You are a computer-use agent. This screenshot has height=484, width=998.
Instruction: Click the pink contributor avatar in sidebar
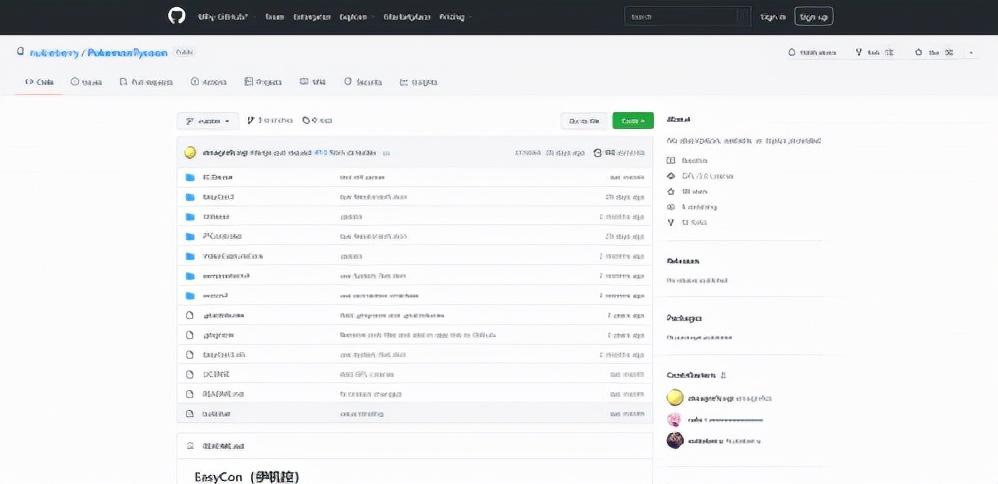pyautogui.click(x=675, y=420)
